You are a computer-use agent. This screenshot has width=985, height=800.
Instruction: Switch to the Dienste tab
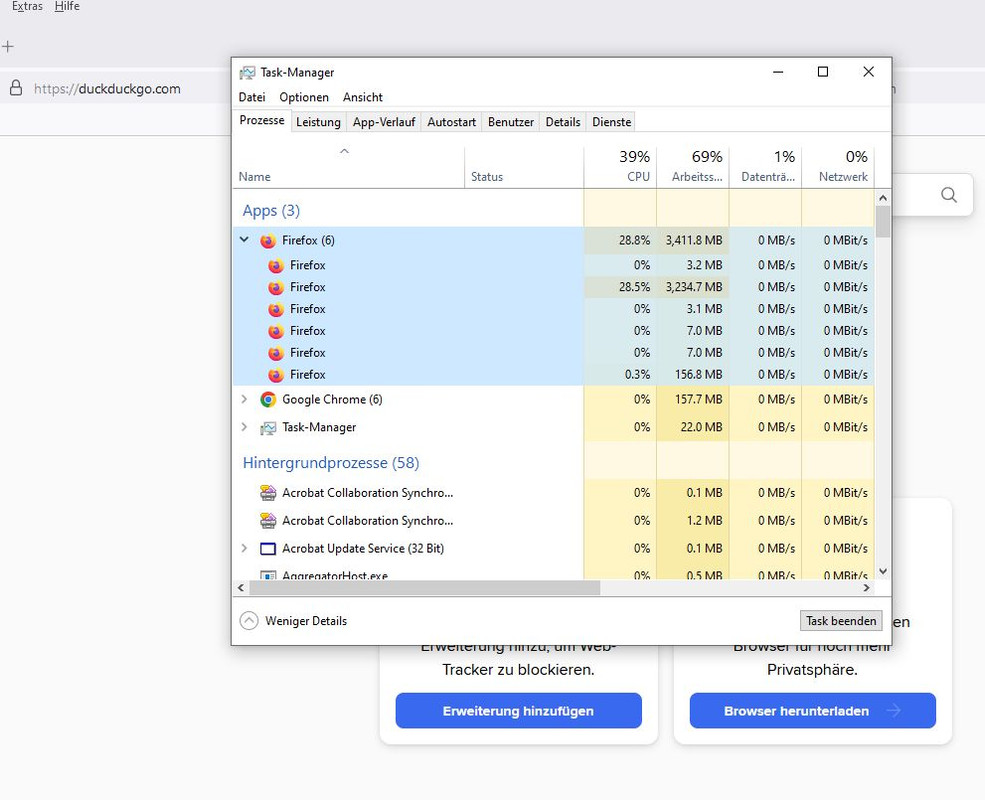click(x=611, y=122)
